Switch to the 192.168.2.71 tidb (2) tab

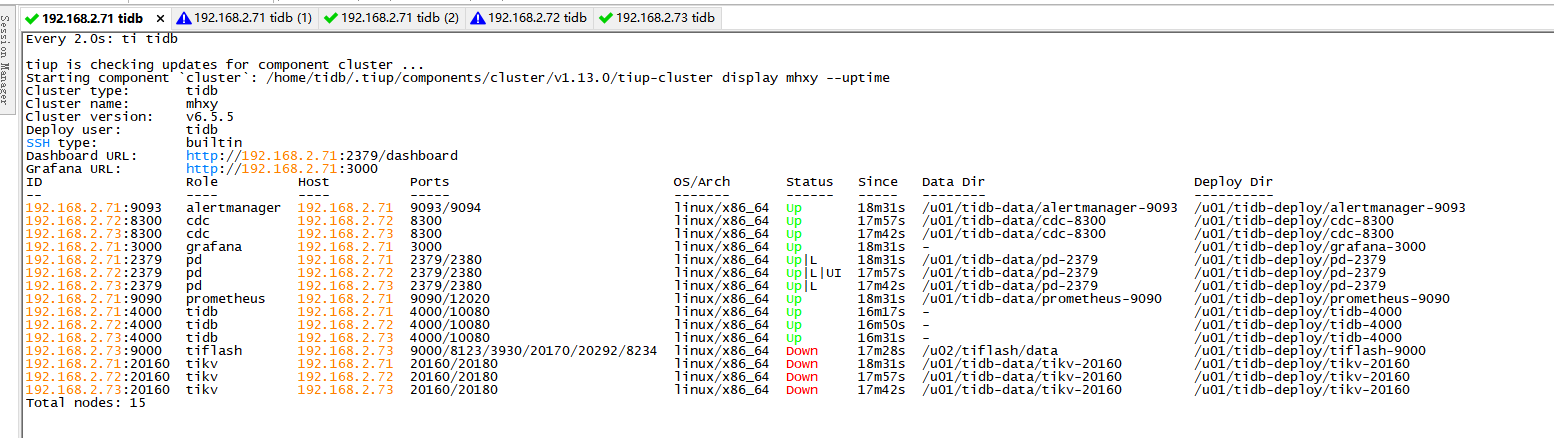tap(392, 17)
